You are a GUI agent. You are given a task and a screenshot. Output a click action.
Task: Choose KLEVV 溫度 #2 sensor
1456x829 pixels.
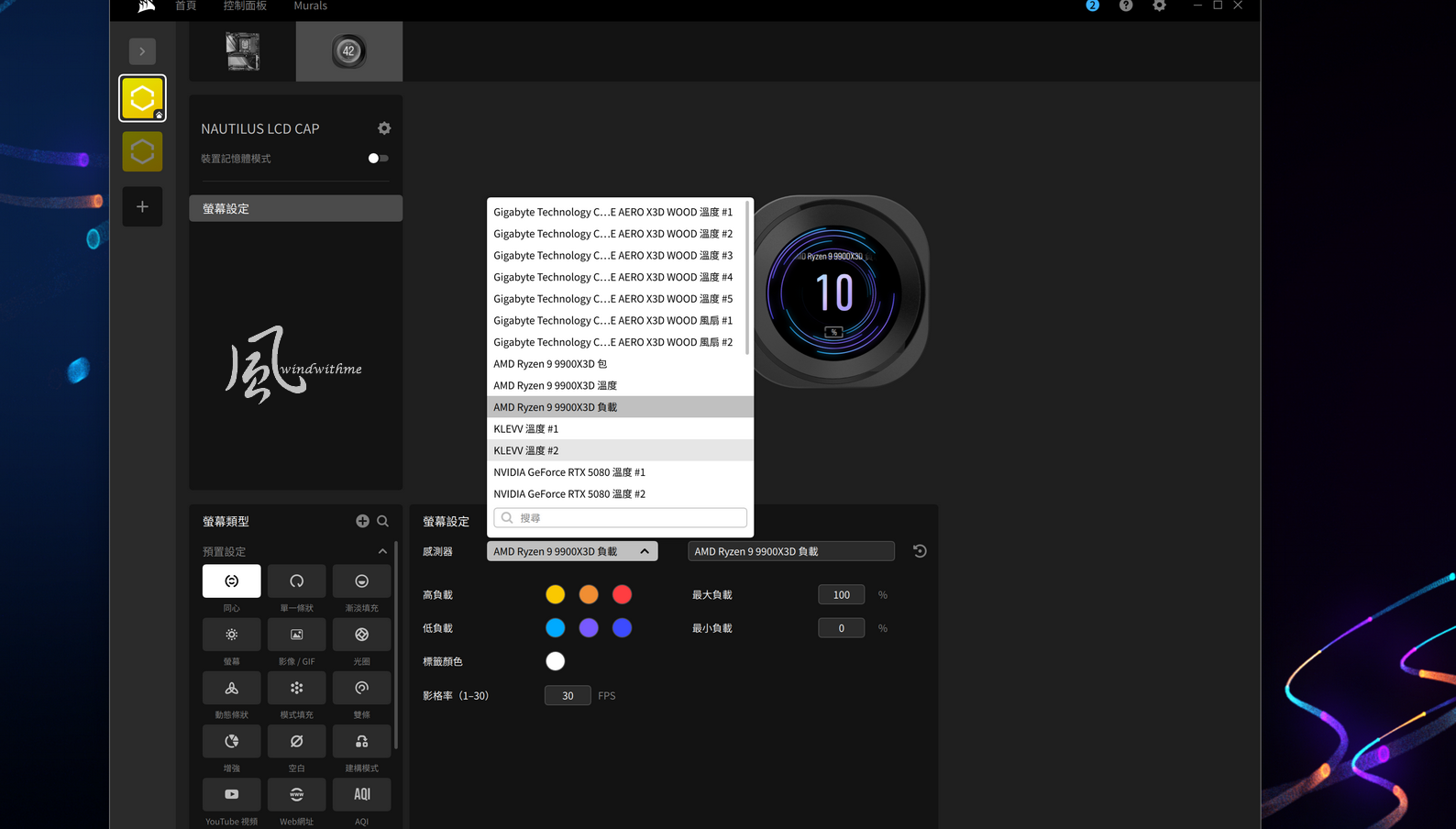click(620, 451)
